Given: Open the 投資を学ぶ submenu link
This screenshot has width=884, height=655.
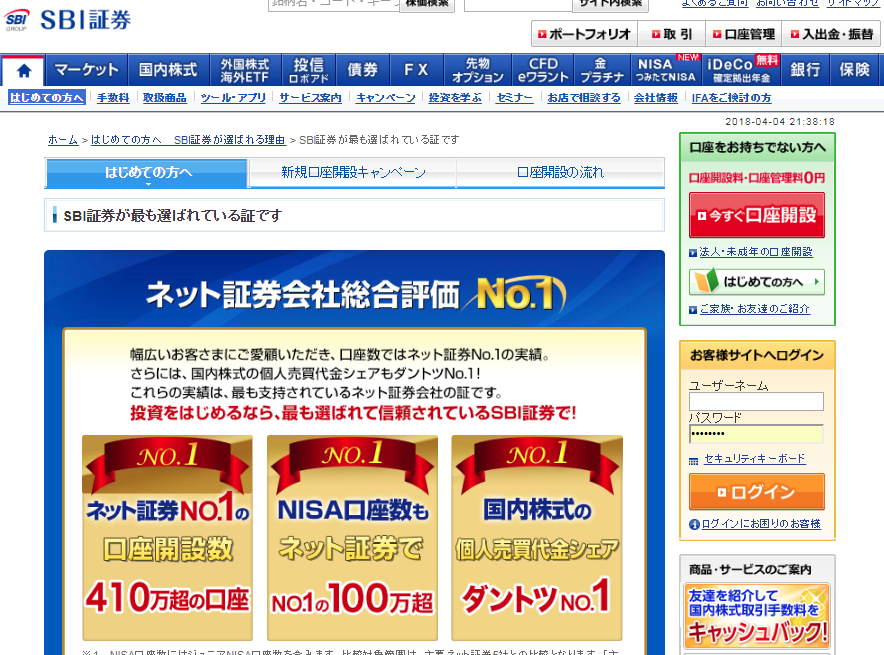Looking at the screenshot, I should 455,98.
